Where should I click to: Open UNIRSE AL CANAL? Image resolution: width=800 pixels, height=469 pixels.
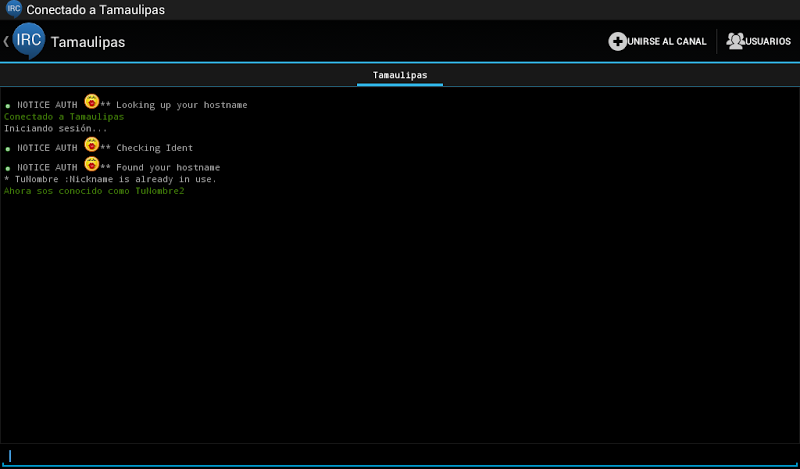coord(658,41)
